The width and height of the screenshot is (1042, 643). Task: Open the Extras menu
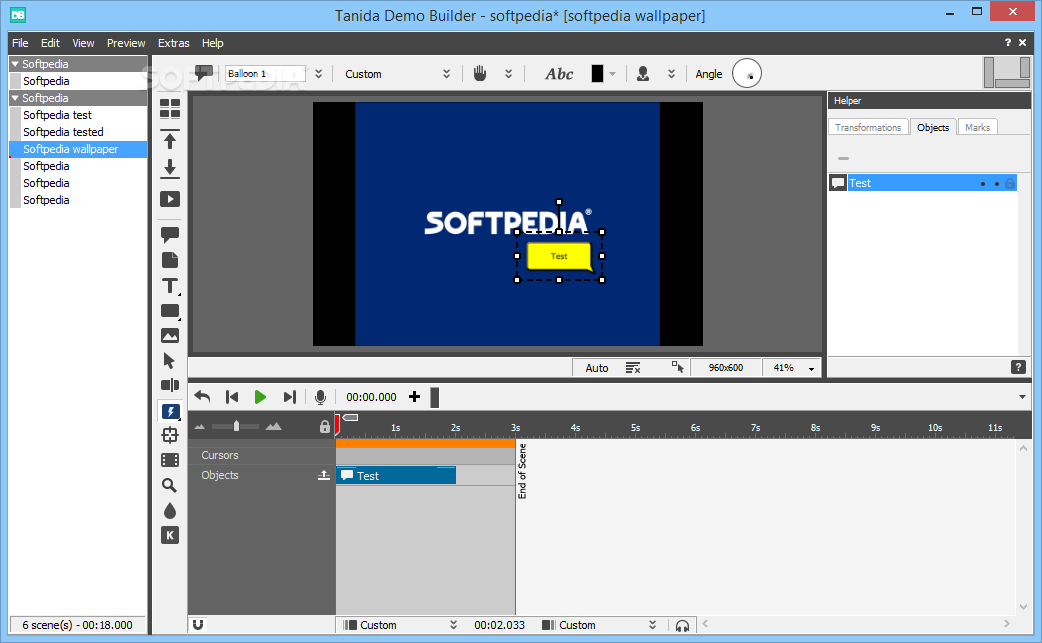(173, 43)
